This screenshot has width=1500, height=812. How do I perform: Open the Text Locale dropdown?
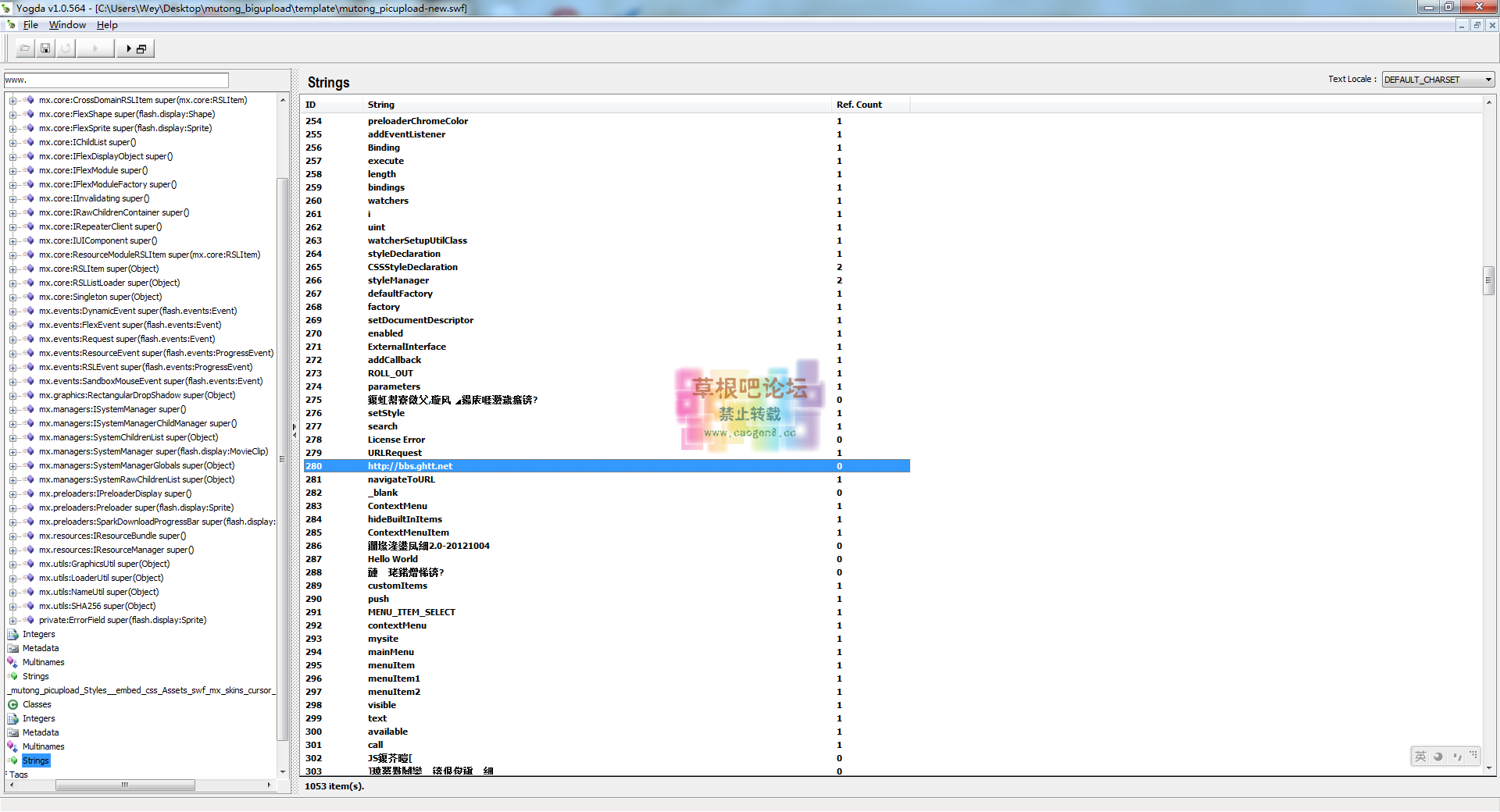(1437, 80)
